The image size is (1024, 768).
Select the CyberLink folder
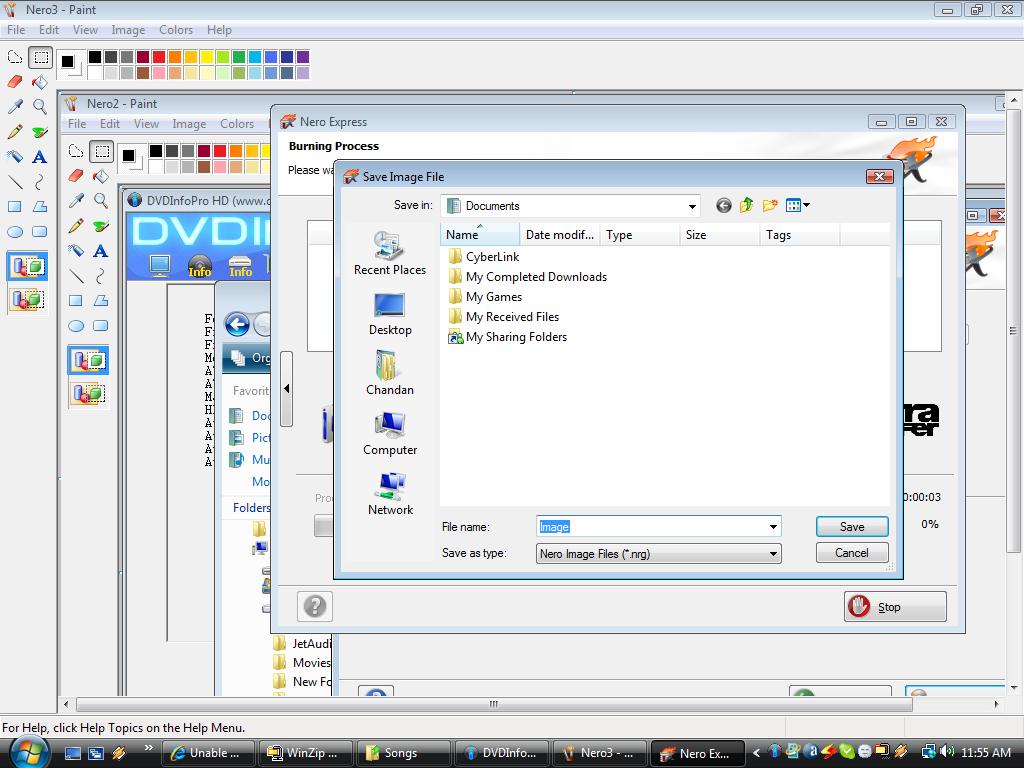pos(484,257)
